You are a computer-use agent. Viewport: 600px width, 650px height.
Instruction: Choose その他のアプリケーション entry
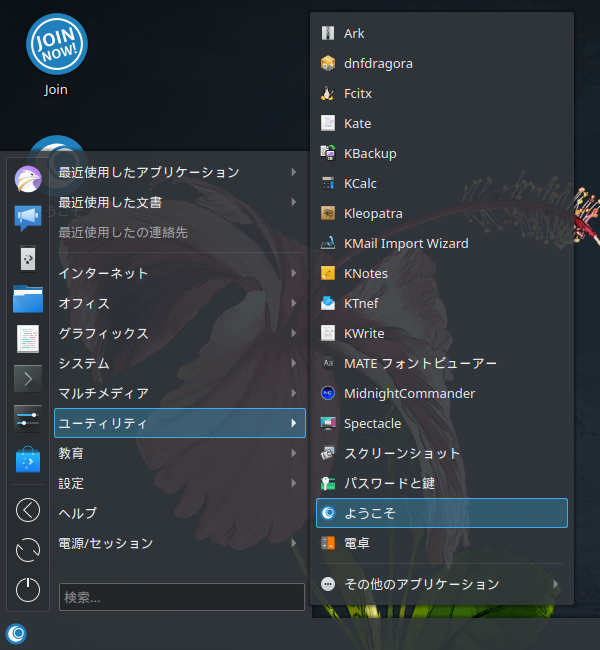coord(442,584)
